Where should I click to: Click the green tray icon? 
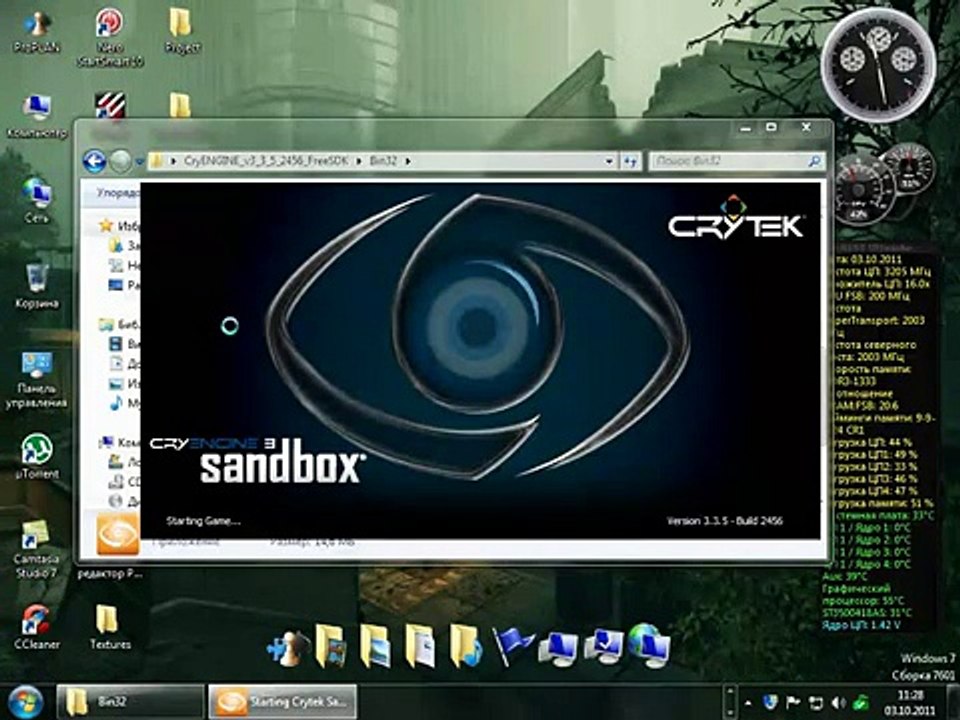click(x=861, y=702)
